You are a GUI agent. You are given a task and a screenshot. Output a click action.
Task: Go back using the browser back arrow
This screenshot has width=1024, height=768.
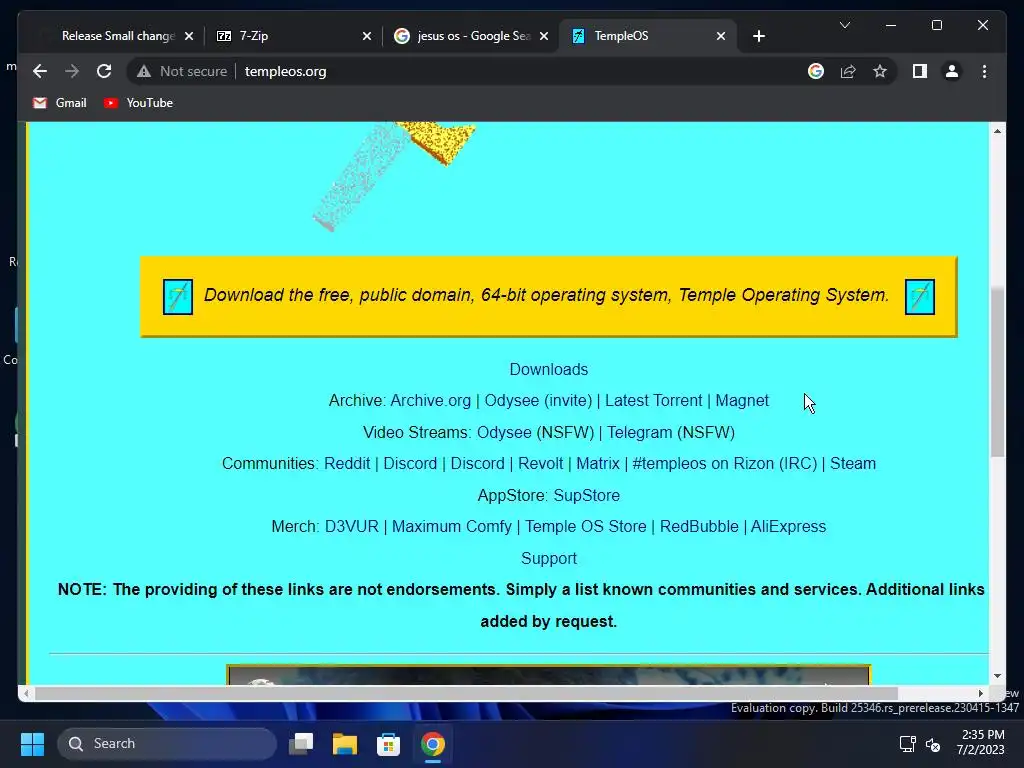tap(40, 71)
